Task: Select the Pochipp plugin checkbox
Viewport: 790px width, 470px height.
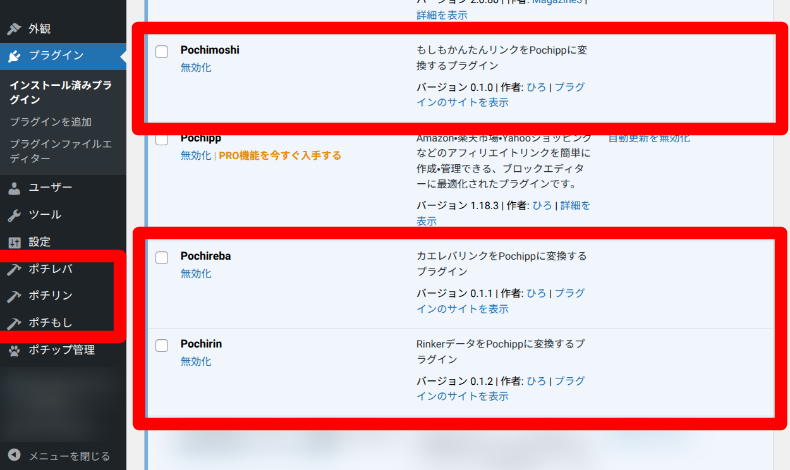Action: tap(162, 139)
